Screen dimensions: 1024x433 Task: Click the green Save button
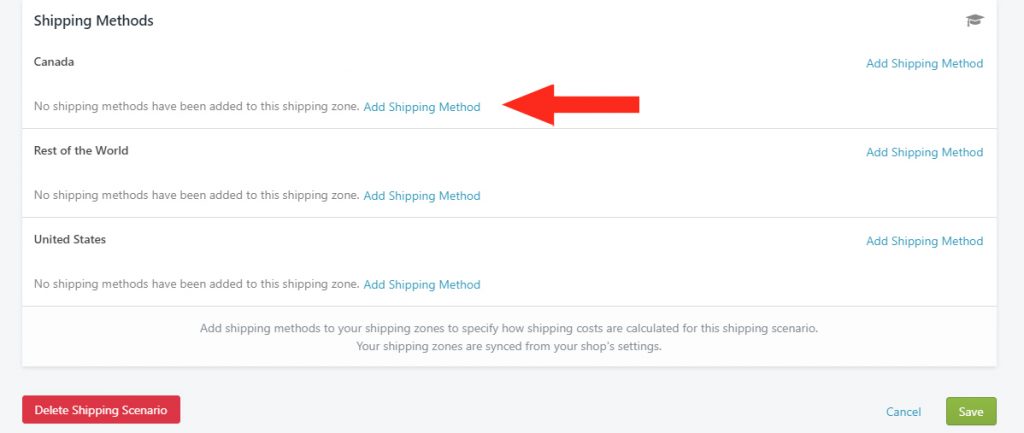(x=971, y=411)
